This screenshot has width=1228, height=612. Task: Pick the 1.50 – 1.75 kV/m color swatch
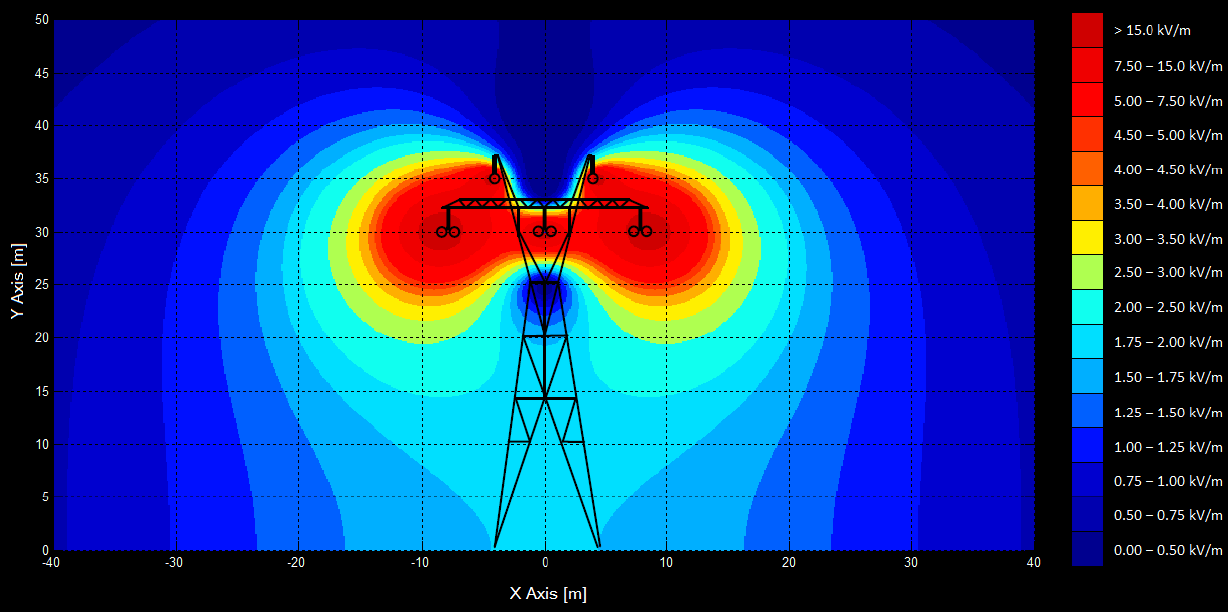point(1087,376)
